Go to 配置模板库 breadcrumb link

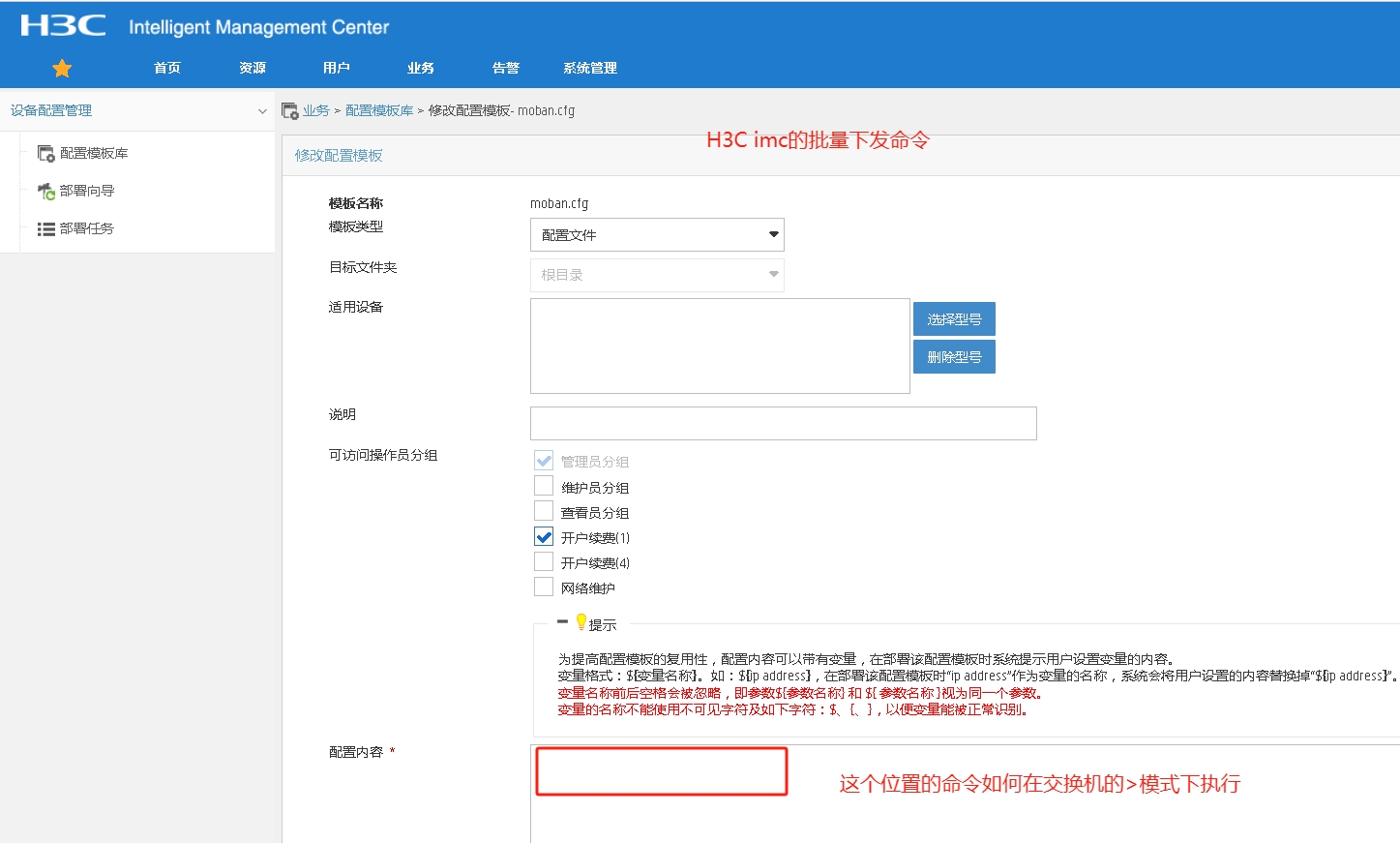[x=379, y=111]
